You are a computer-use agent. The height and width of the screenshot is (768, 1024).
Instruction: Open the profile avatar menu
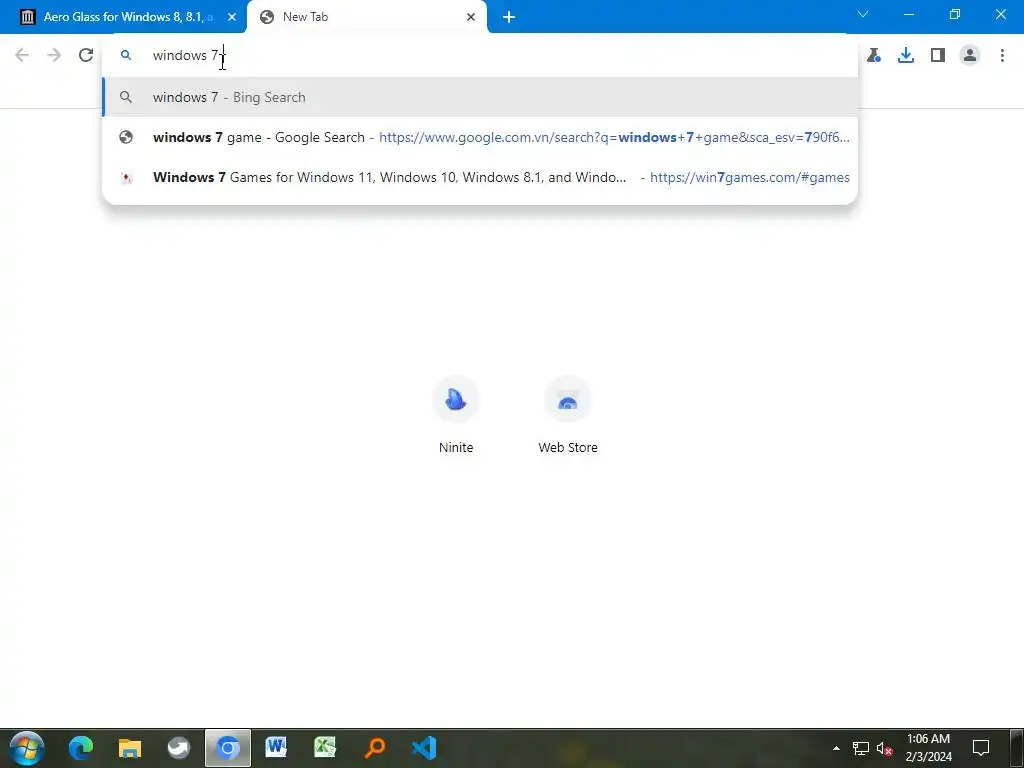pos(970,56)
